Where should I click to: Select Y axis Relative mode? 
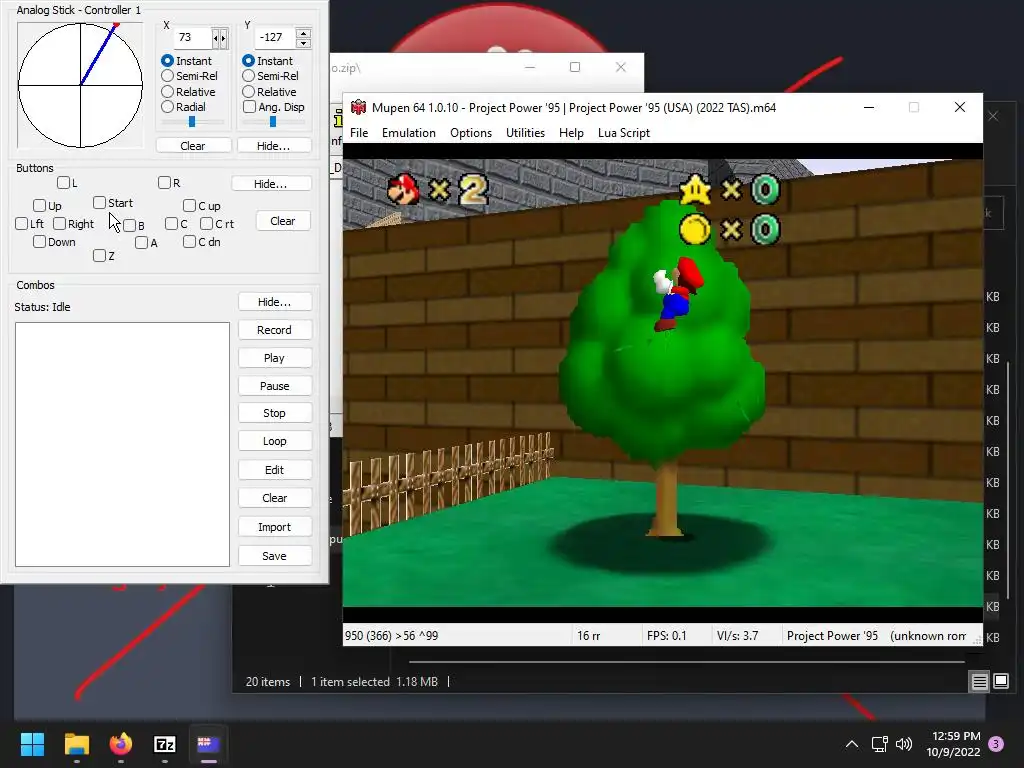[x=248, y=91]
